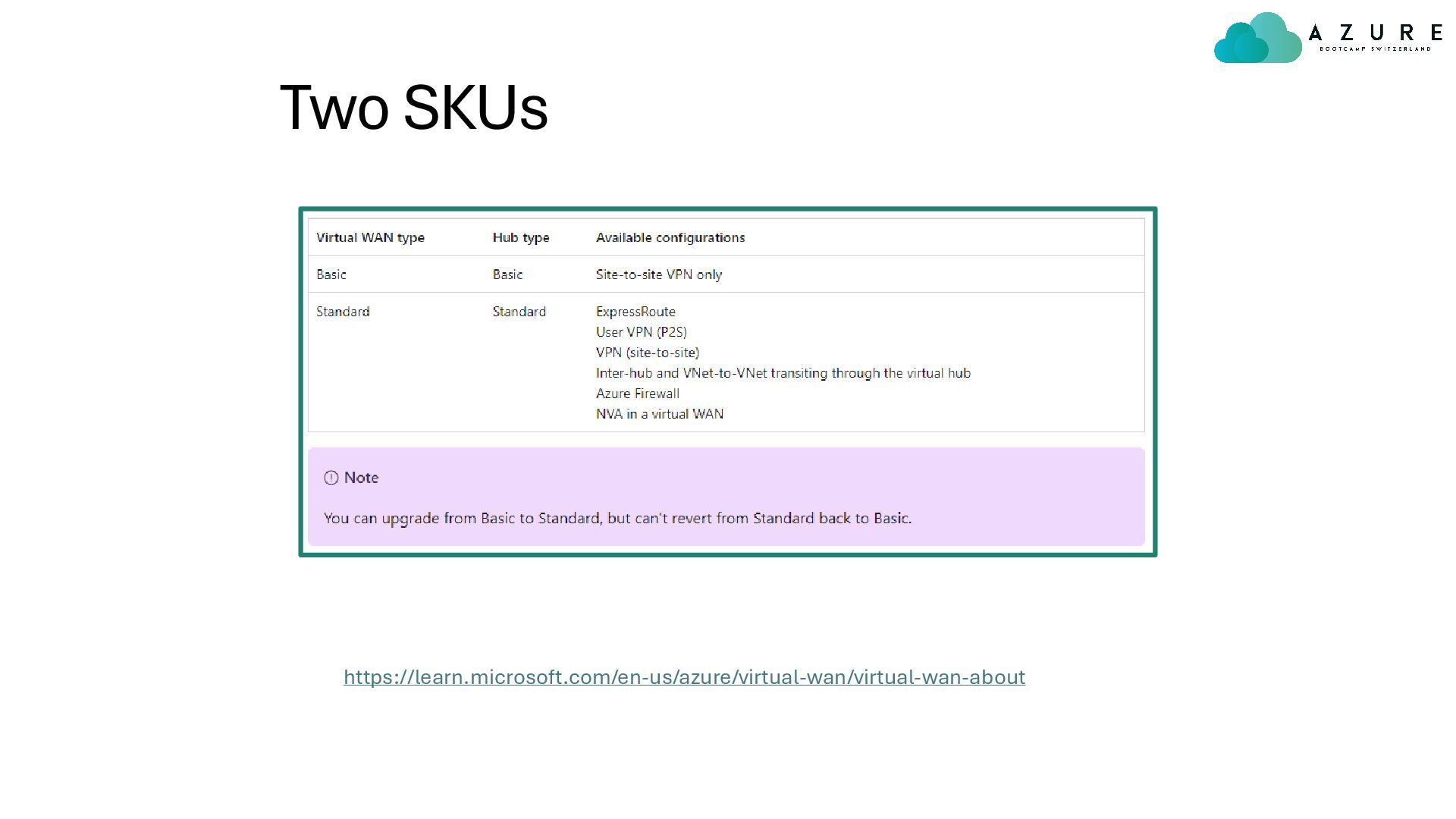The height and width of the screenshot is (819, 1456).
Task: Click the 'Note' heading text
Action: point(361,478)
